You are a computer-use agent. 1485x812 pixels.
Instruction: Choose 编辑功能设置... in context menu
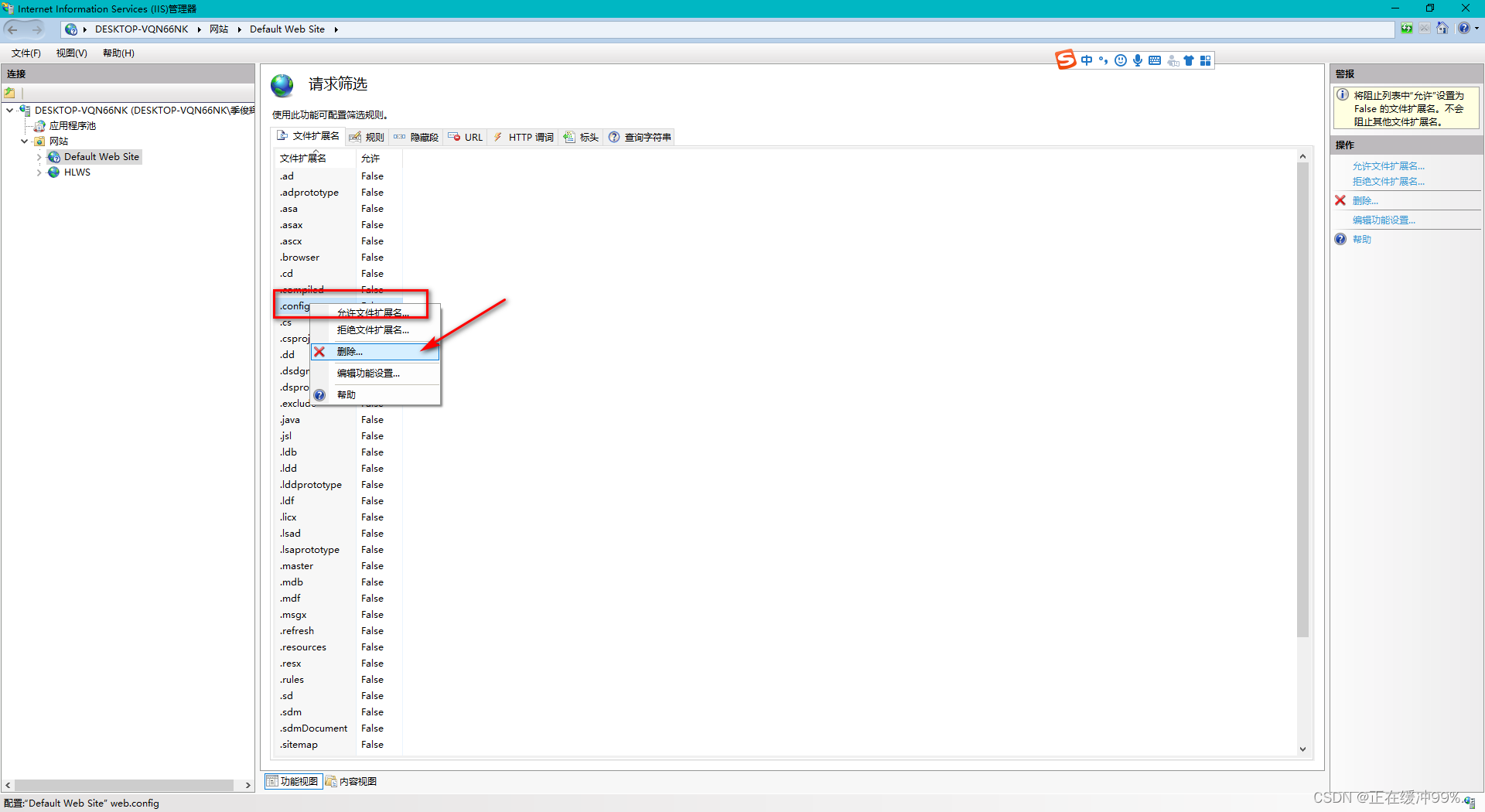tap(374, 374)
